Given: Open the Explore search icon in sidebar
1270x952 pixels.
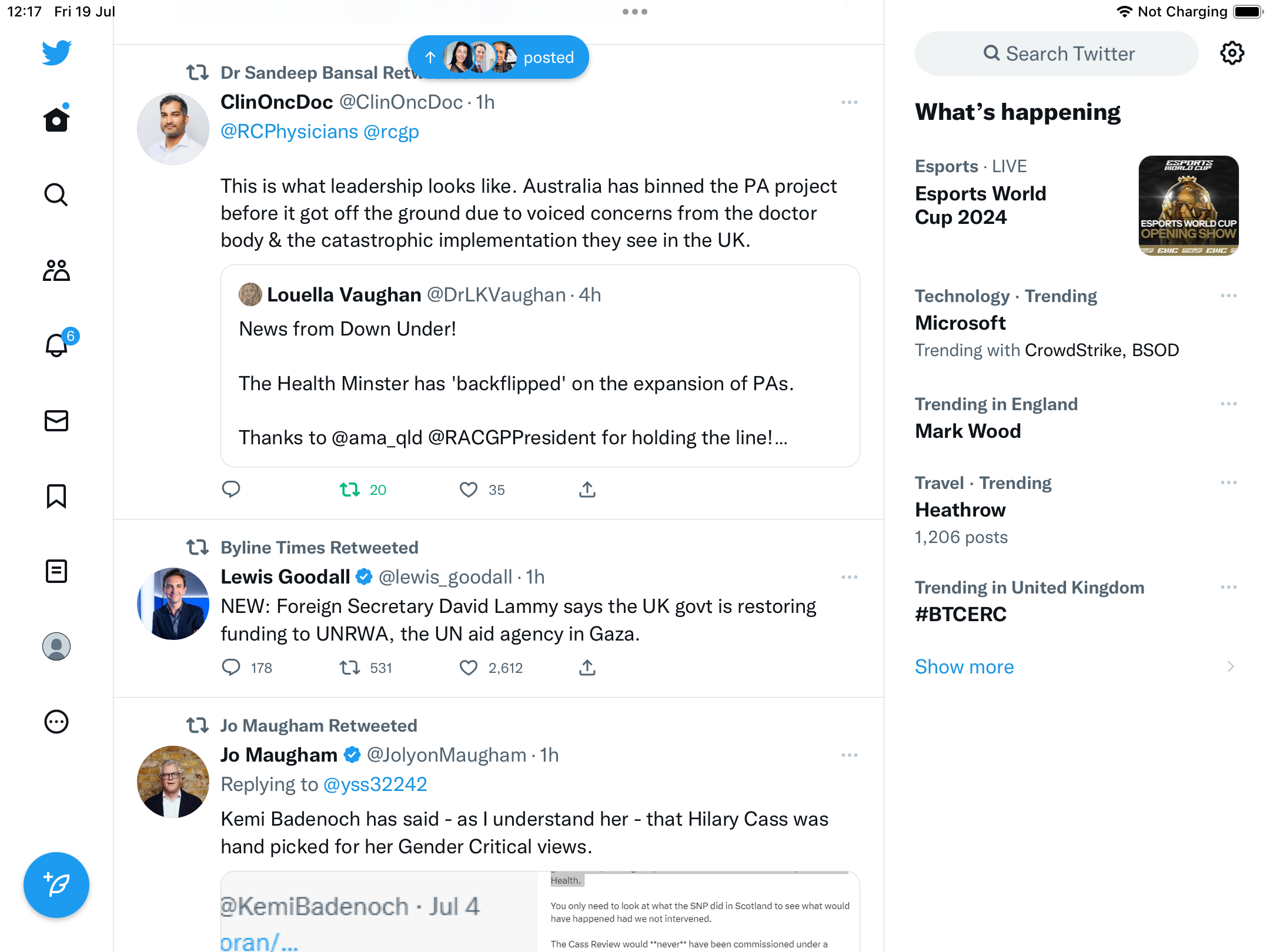Looking at the screenshot, I should point(56,195).
